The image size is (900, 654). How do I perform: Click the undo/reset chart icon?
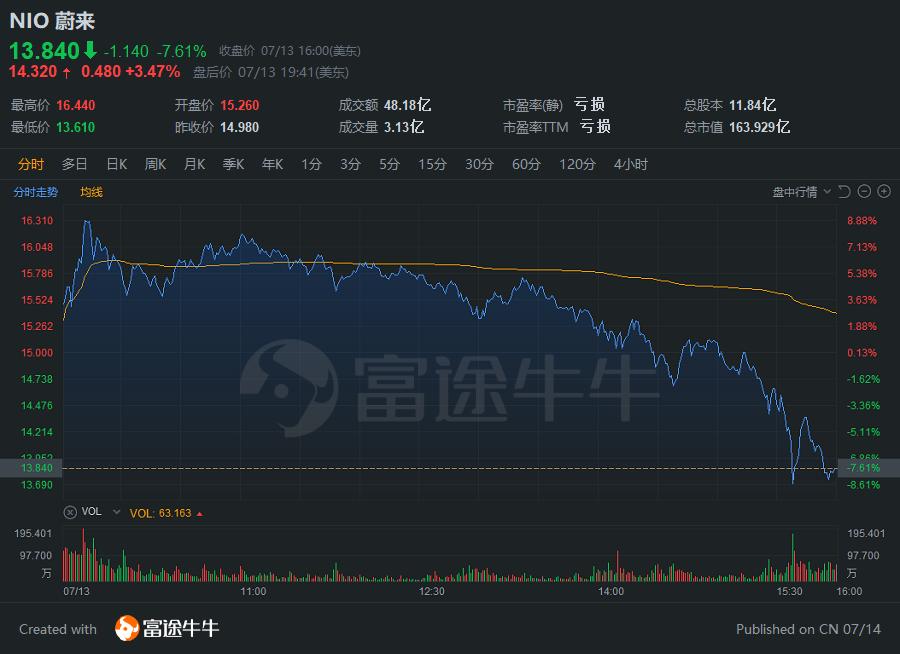[844, 192]
